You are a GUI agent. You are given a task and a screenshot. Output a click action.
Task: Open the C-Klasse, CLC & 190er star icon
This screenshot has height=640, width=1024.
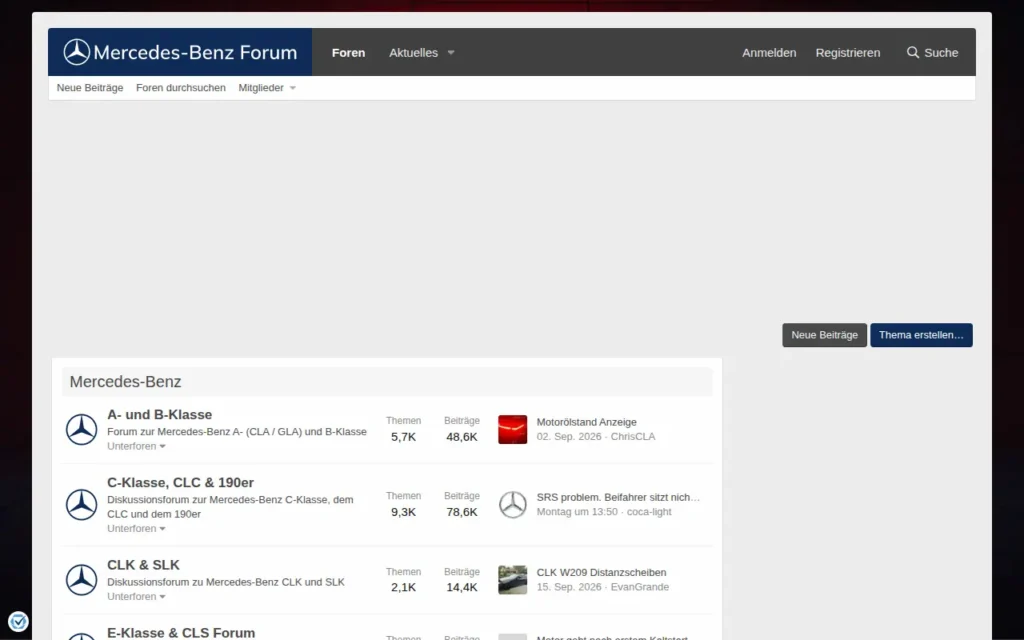pyautogui.click(x=82, y=505)
